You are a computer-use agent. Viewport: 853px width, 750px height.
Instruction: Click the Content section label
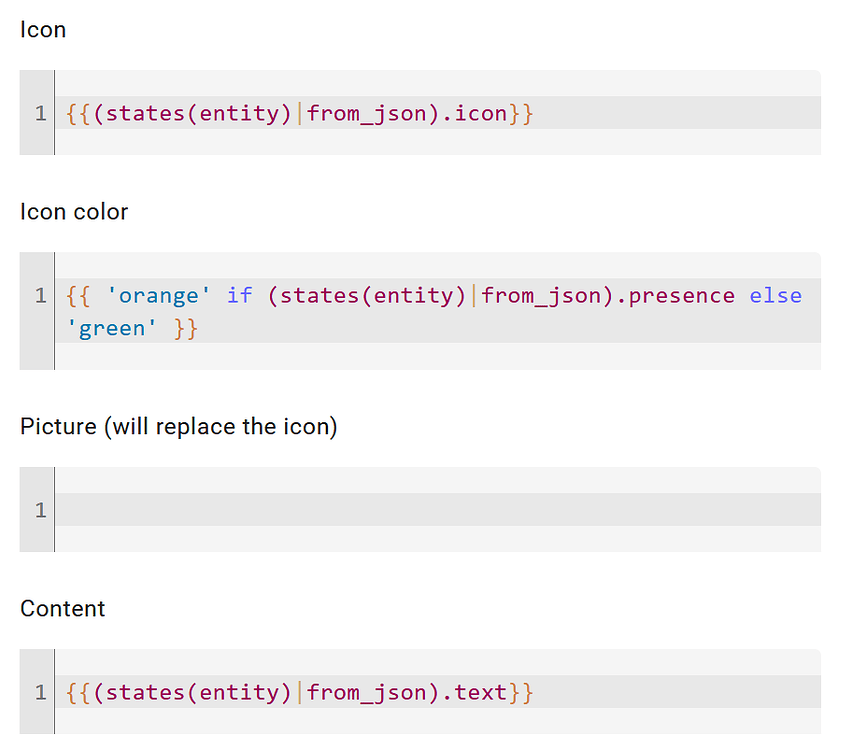[x=62, y=608]
